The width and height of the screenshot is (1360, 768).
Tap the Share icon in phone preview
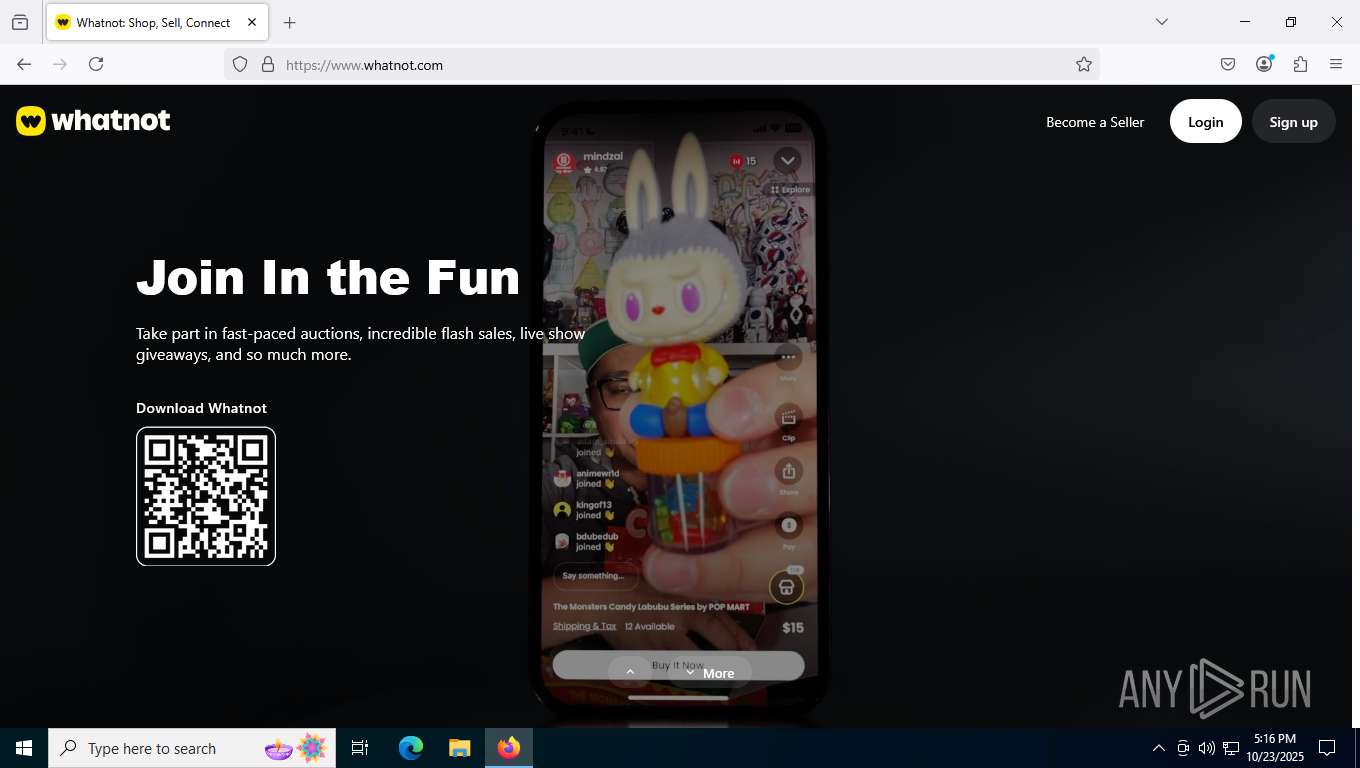788,471
